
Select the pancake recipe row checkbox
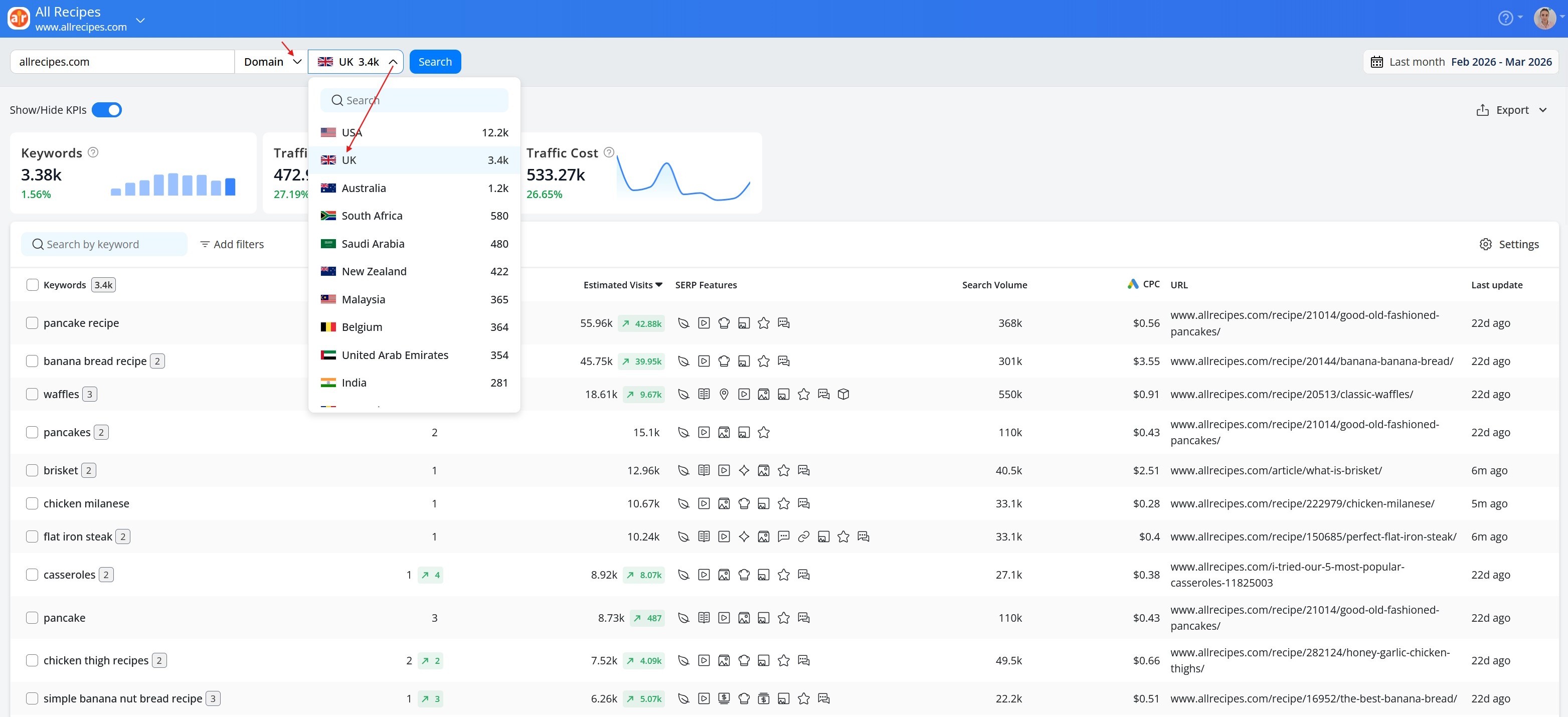point(32,323)
